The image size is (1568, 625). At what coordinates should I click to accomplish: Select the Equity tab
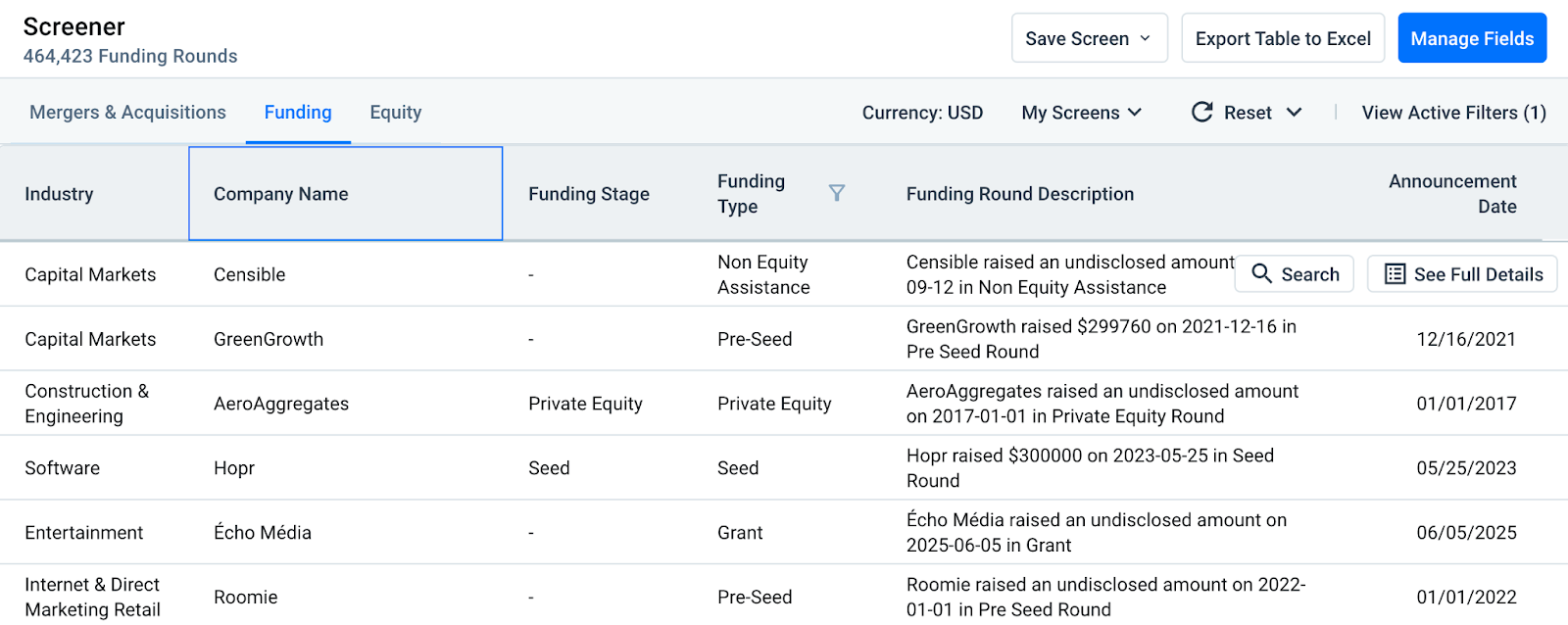pos(395,113)
